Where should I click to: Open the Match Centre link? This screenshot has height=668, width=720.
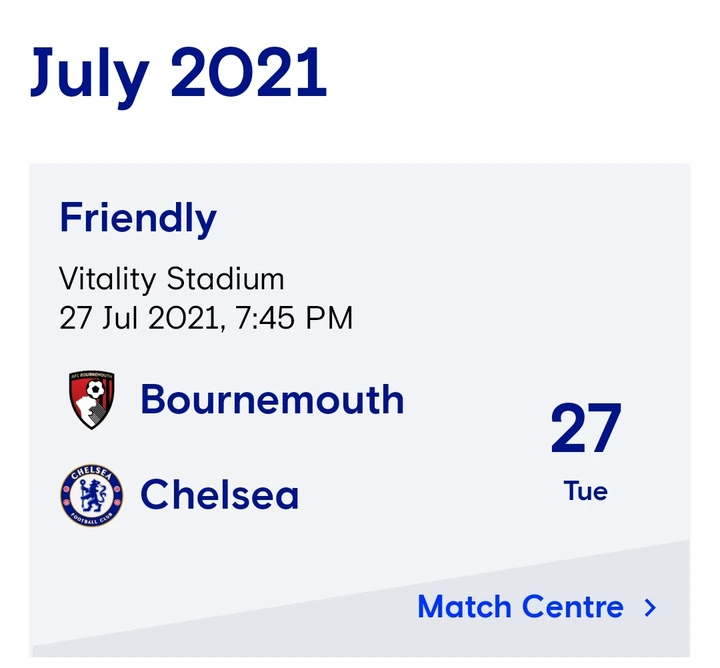point(520,607)
